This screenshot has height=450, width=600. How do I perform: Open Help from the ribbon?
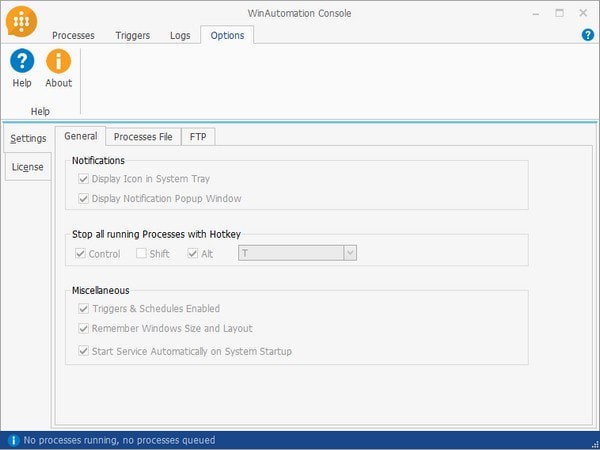(x=22, y=69)
